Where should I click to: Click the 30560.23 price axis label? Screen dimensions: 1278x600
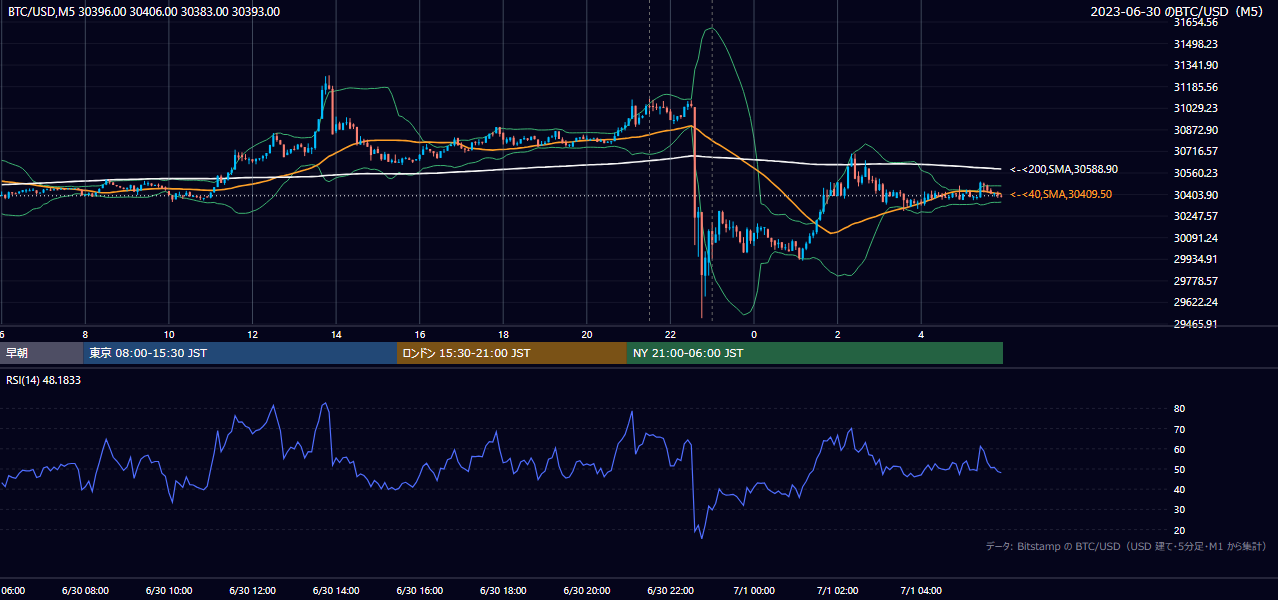pos(1195,173)
